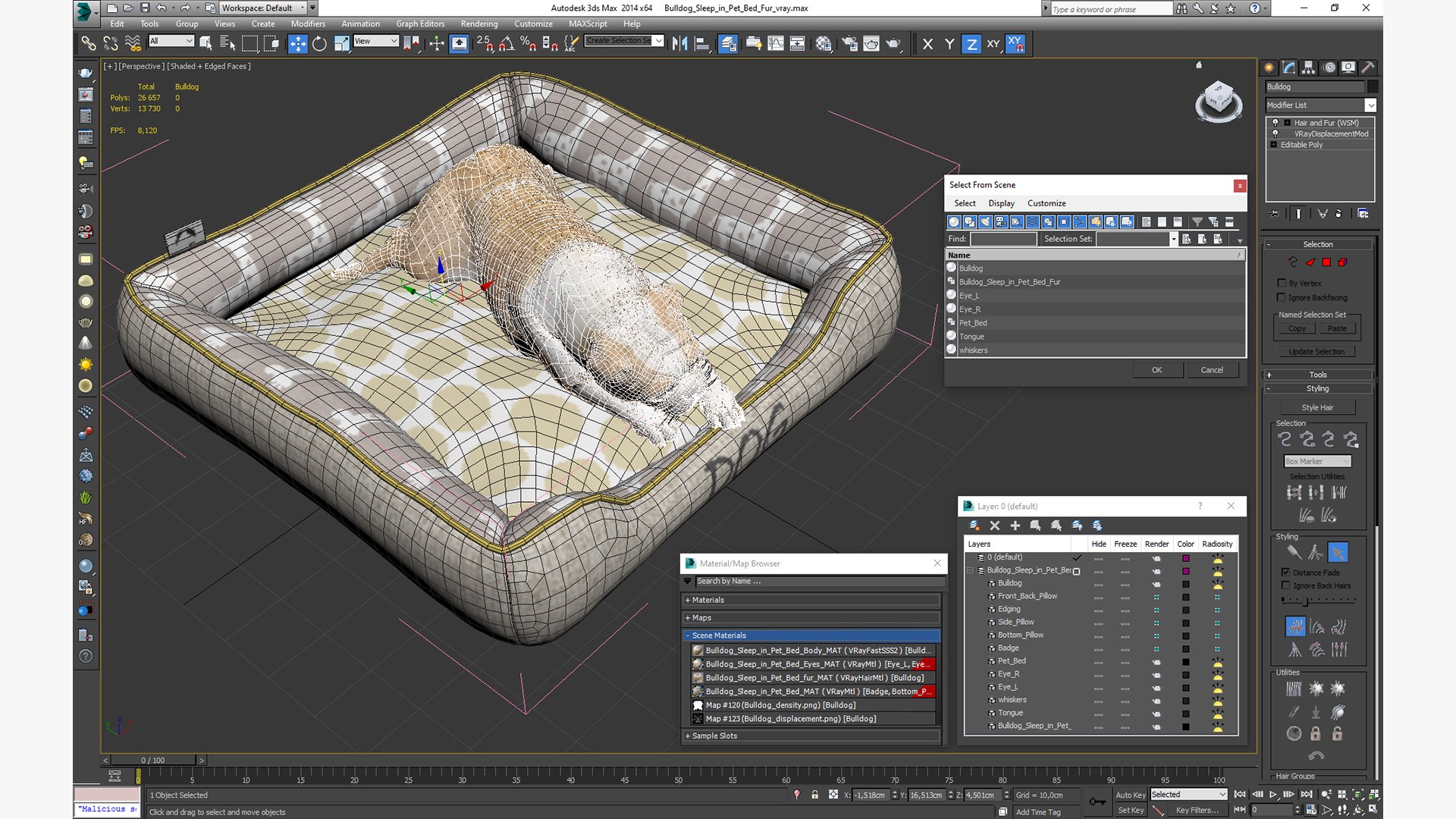
Task: Open the Rendering menu
Action: click(x=479, y=24)
